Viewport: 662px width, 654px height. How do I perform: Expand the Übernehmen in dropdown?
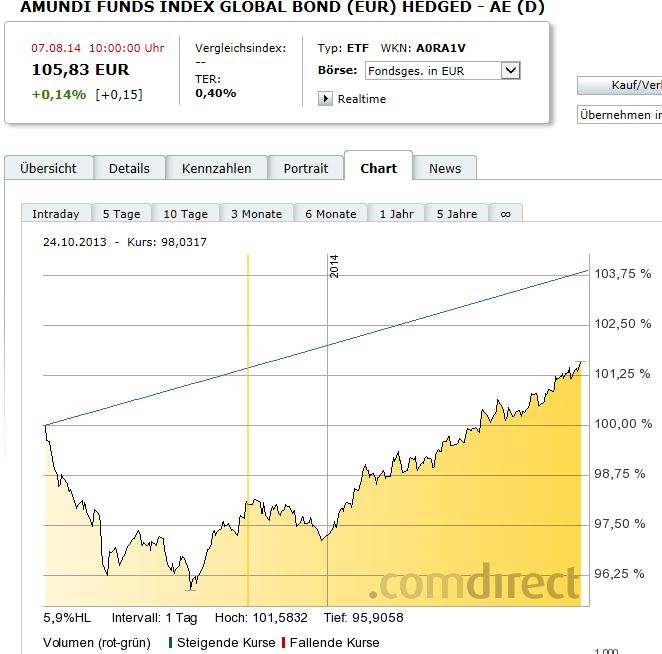(620, 115)
